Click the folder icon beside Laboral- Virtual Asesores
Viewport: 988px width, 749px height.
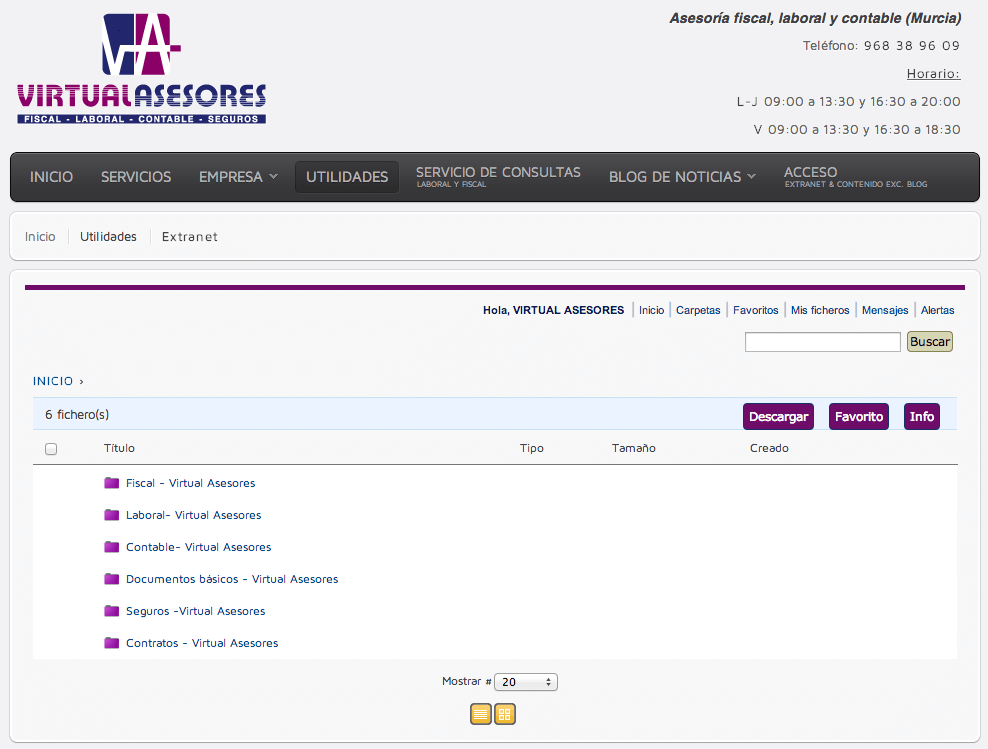coord(112,515)
